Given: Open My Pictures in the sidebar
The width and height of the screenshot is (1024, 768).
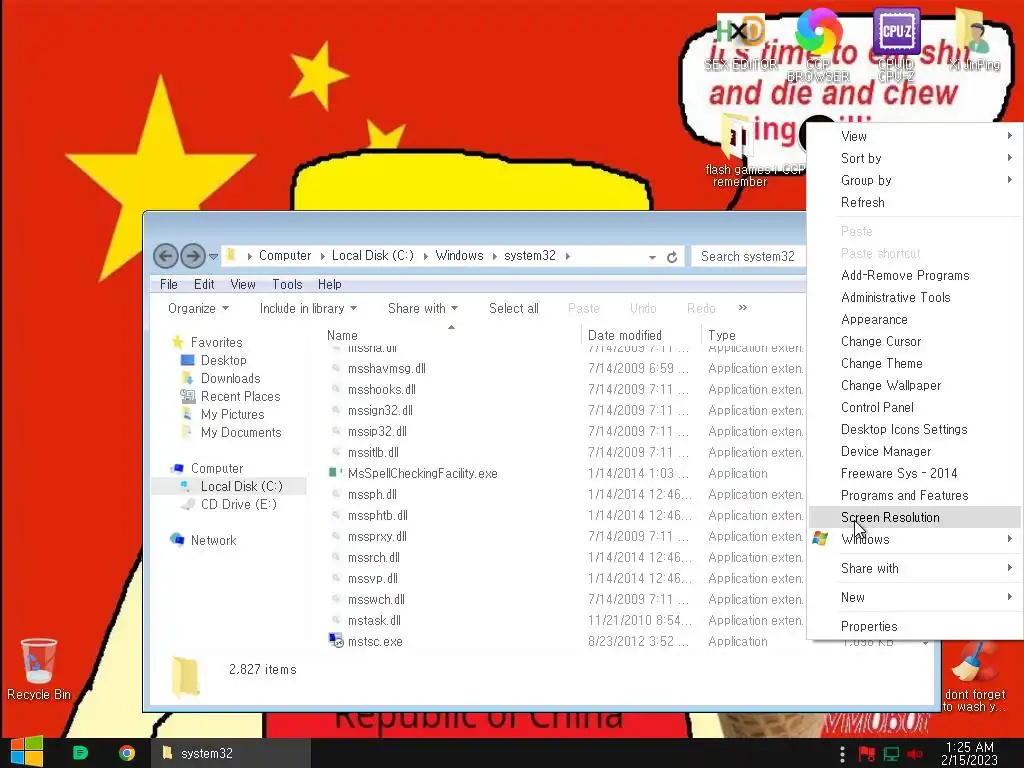Looking at the screenshot, I should (x=232, y=414).
